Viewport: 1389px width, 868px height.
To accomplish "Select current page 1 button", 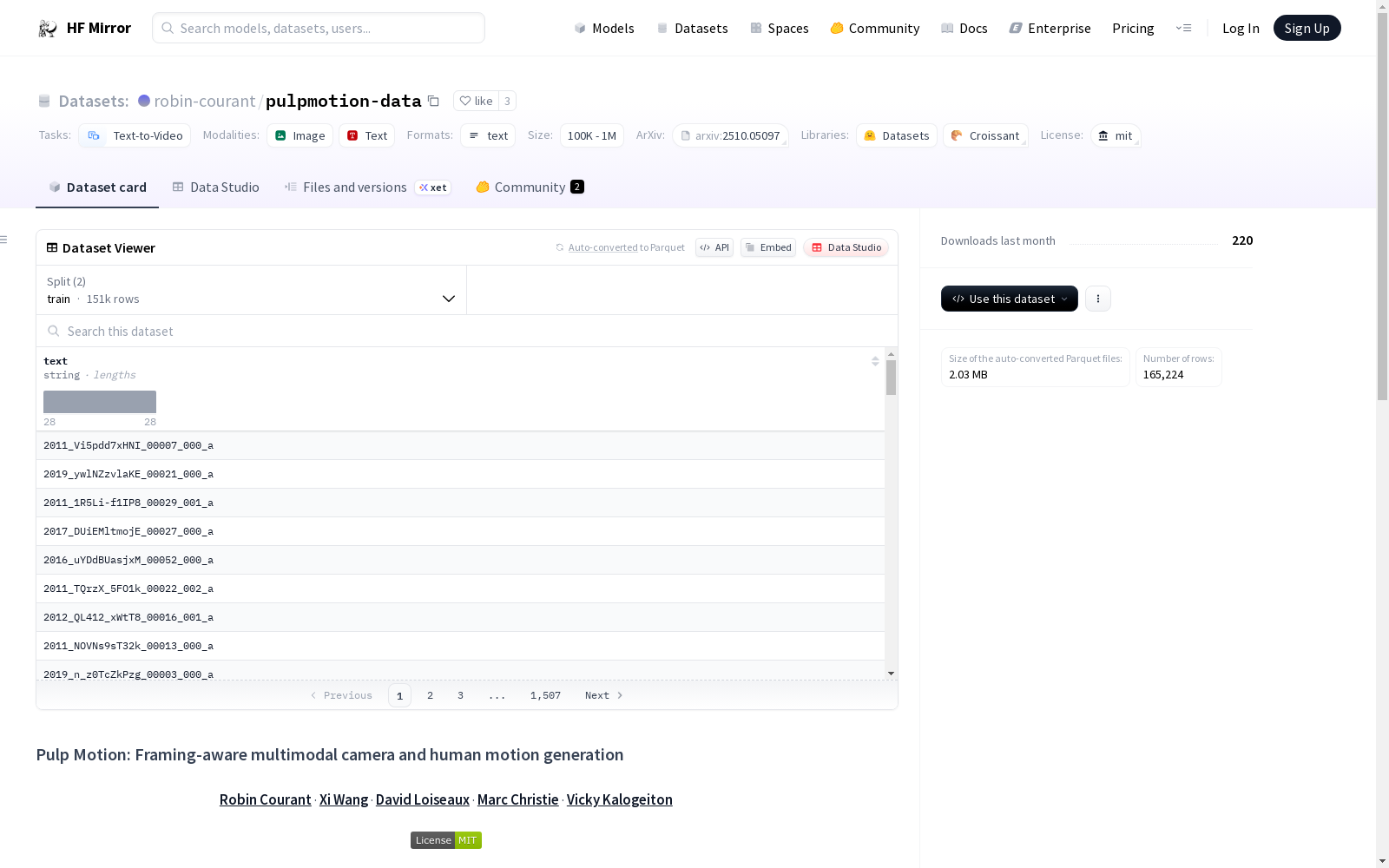I will coord(399,695).
